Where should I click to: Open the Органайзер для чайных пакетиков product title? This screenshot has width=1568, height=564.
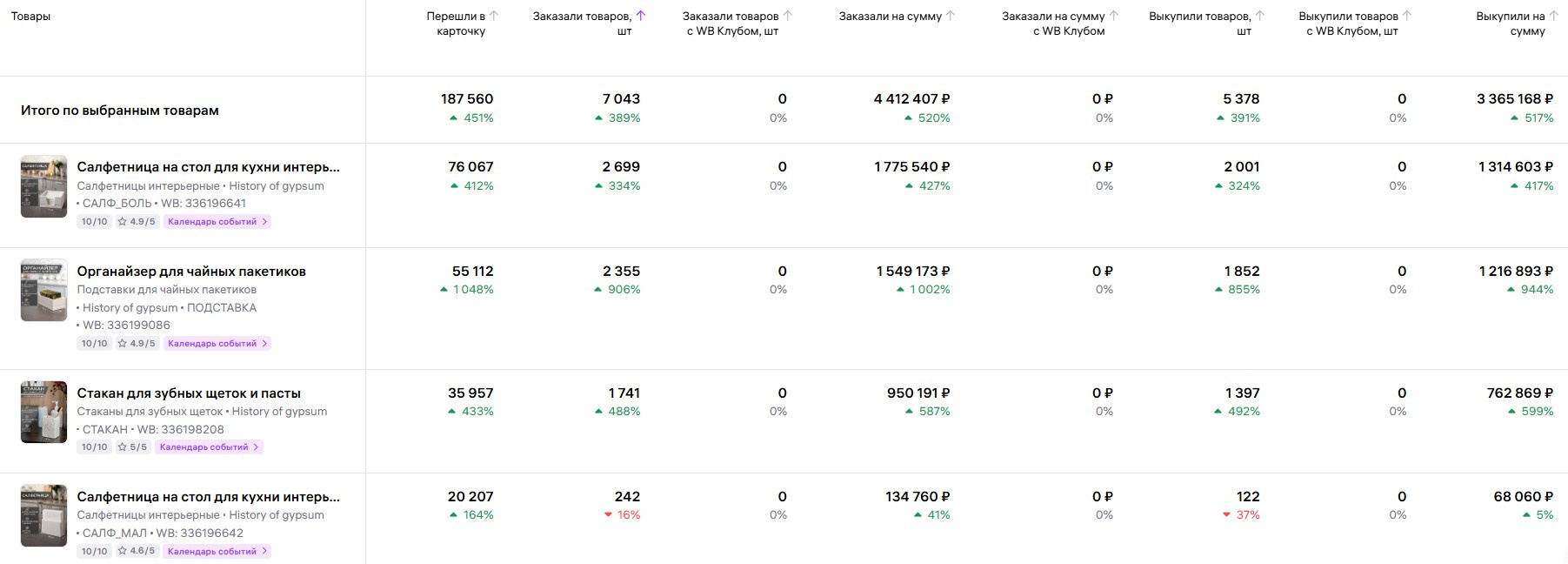point(191,272)
